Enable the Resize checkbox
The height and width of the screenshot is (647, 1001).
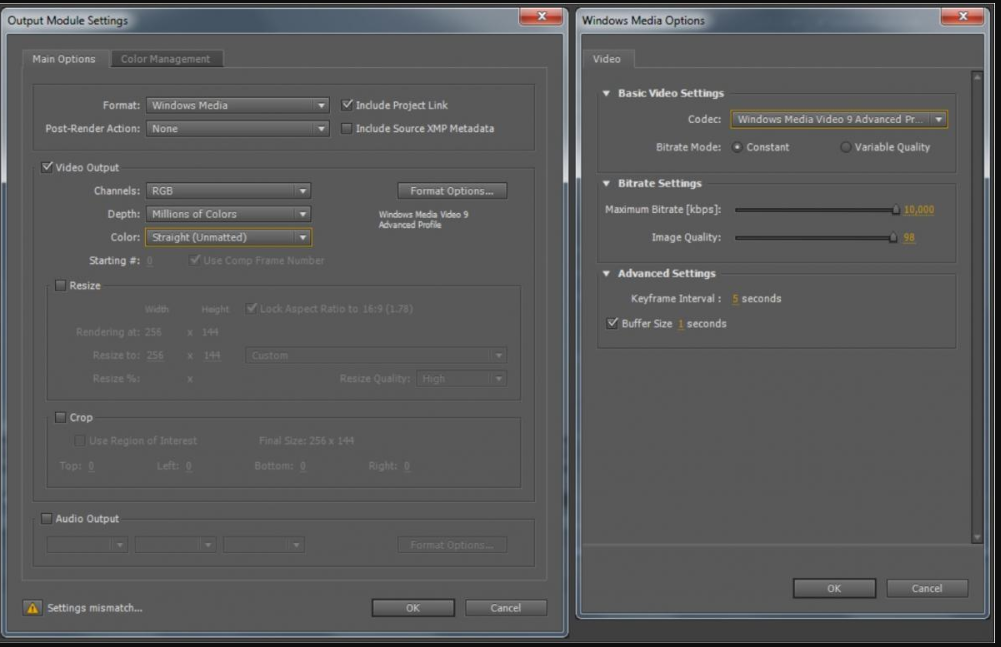61,285
